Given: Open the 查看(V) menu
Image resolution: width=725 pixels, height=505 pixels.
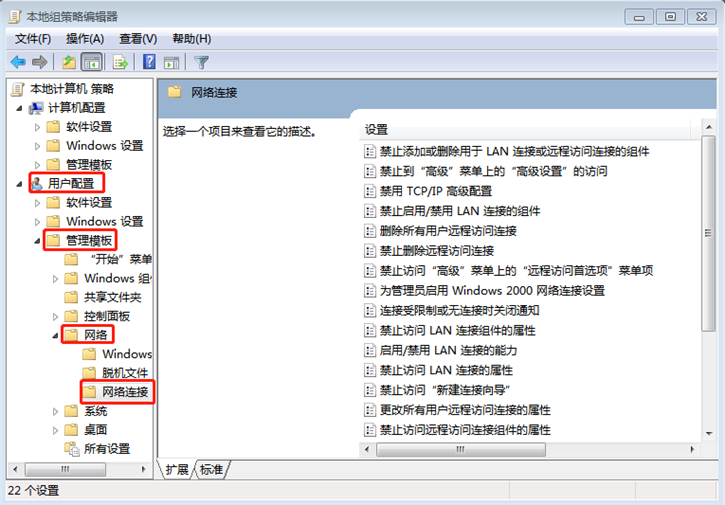Looking at the screenshot, I should [x=138, y=38].
